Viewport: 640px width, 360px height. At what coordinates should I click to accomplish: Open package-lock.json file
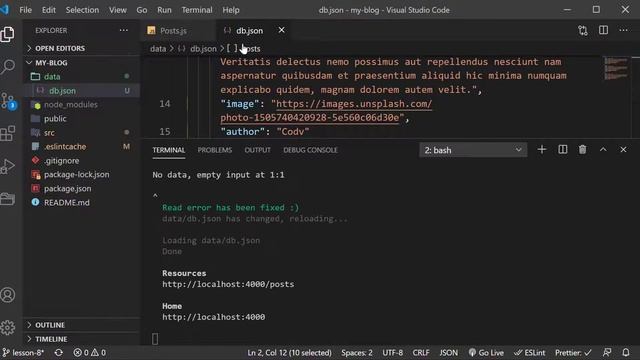click(x=76, y=174)
